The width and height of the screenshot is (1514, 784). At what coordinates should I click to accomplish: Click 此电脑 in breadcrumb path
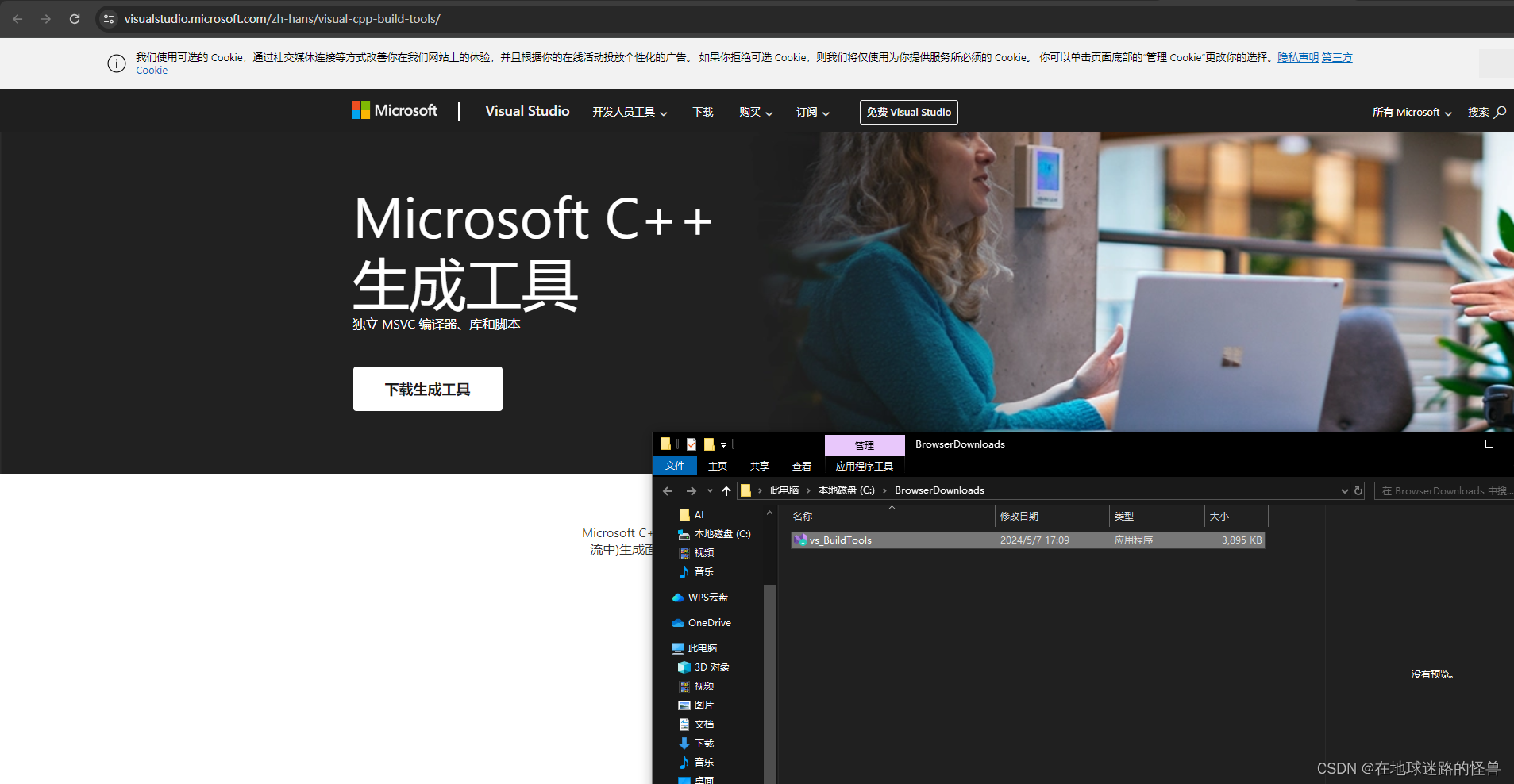click(x=784, y=490)
